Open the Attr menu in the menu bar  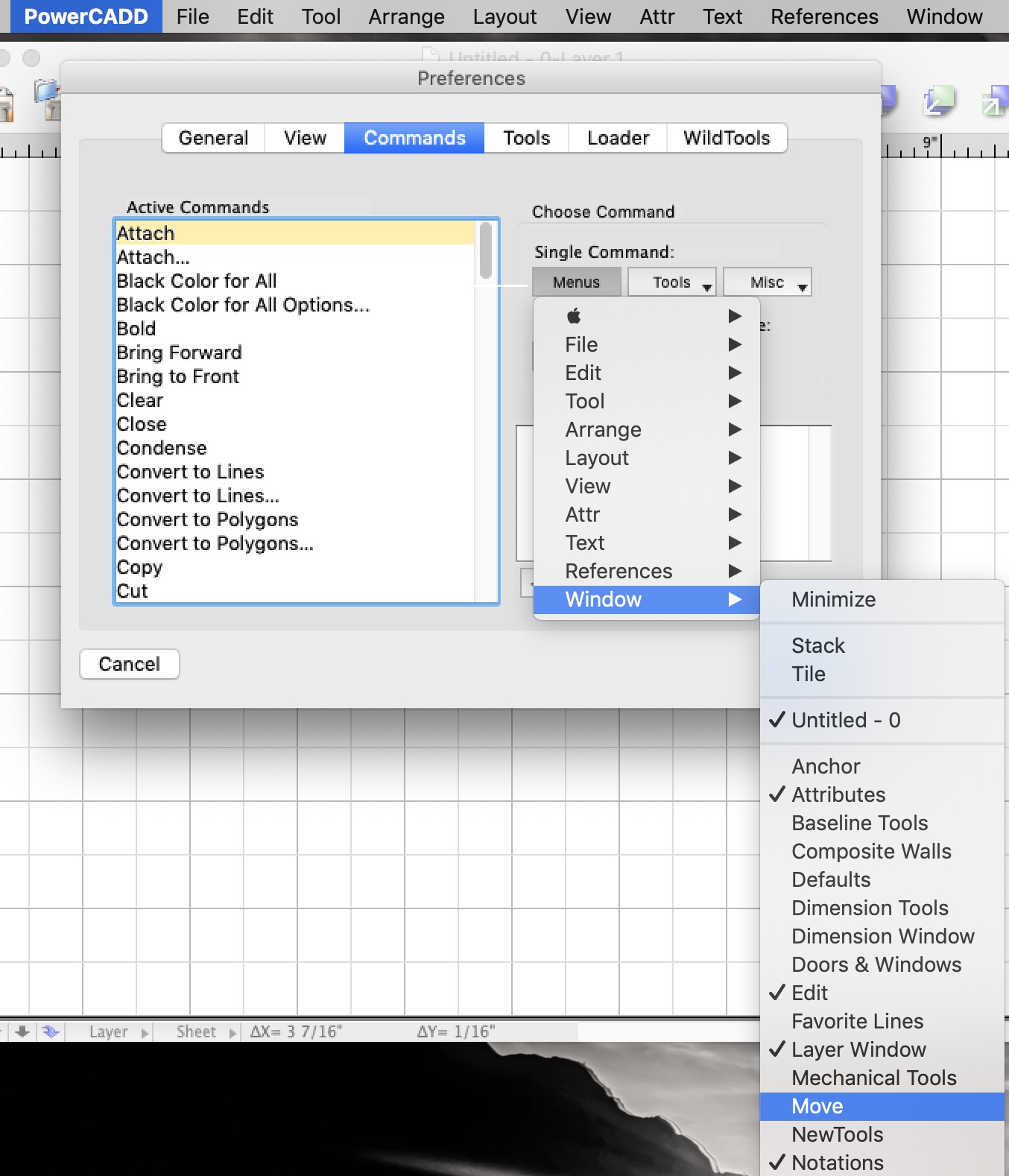coord(657,16)
